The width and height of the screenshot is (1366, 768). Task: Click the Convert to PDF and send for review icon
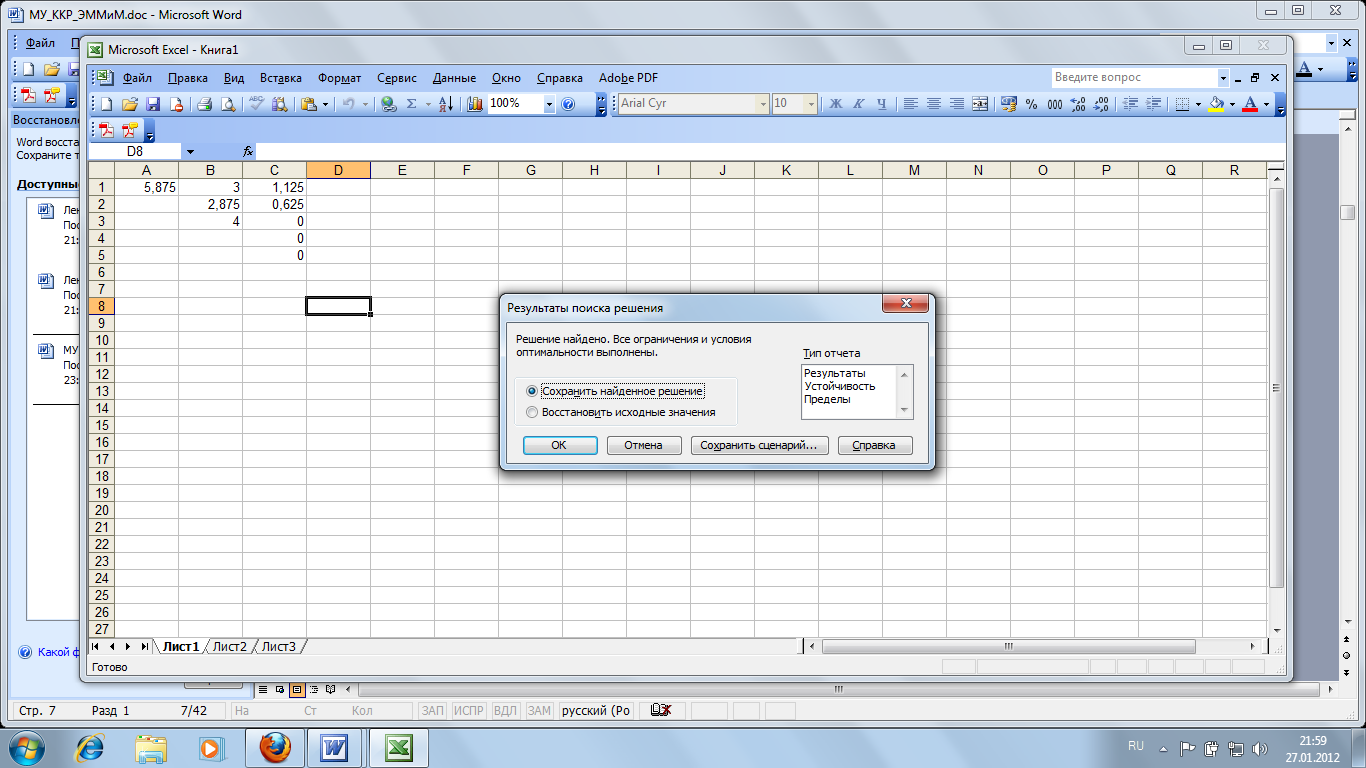(129, 131)
